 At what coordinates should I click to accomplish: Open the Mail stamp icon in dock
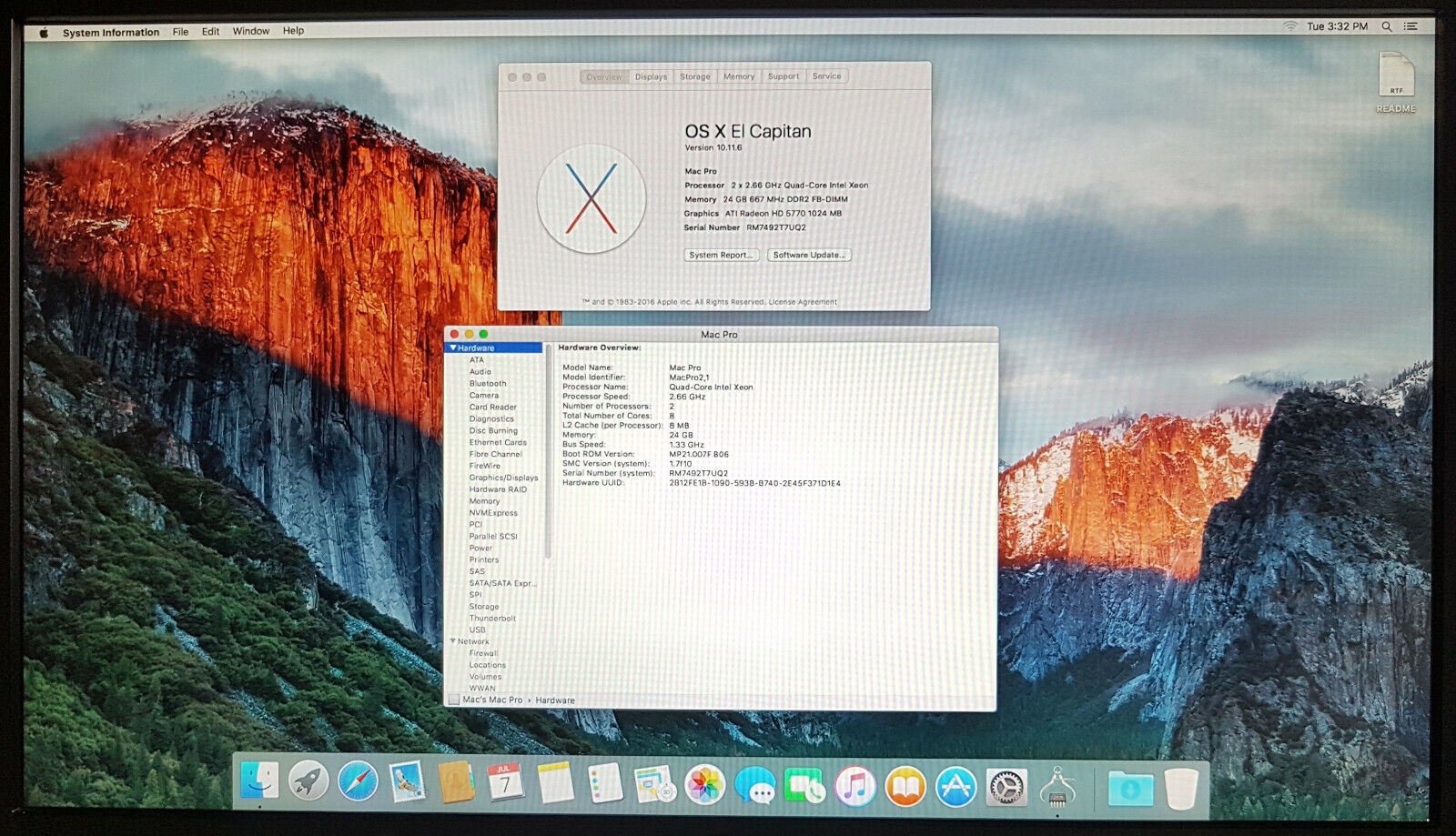(x=407, y=781)
